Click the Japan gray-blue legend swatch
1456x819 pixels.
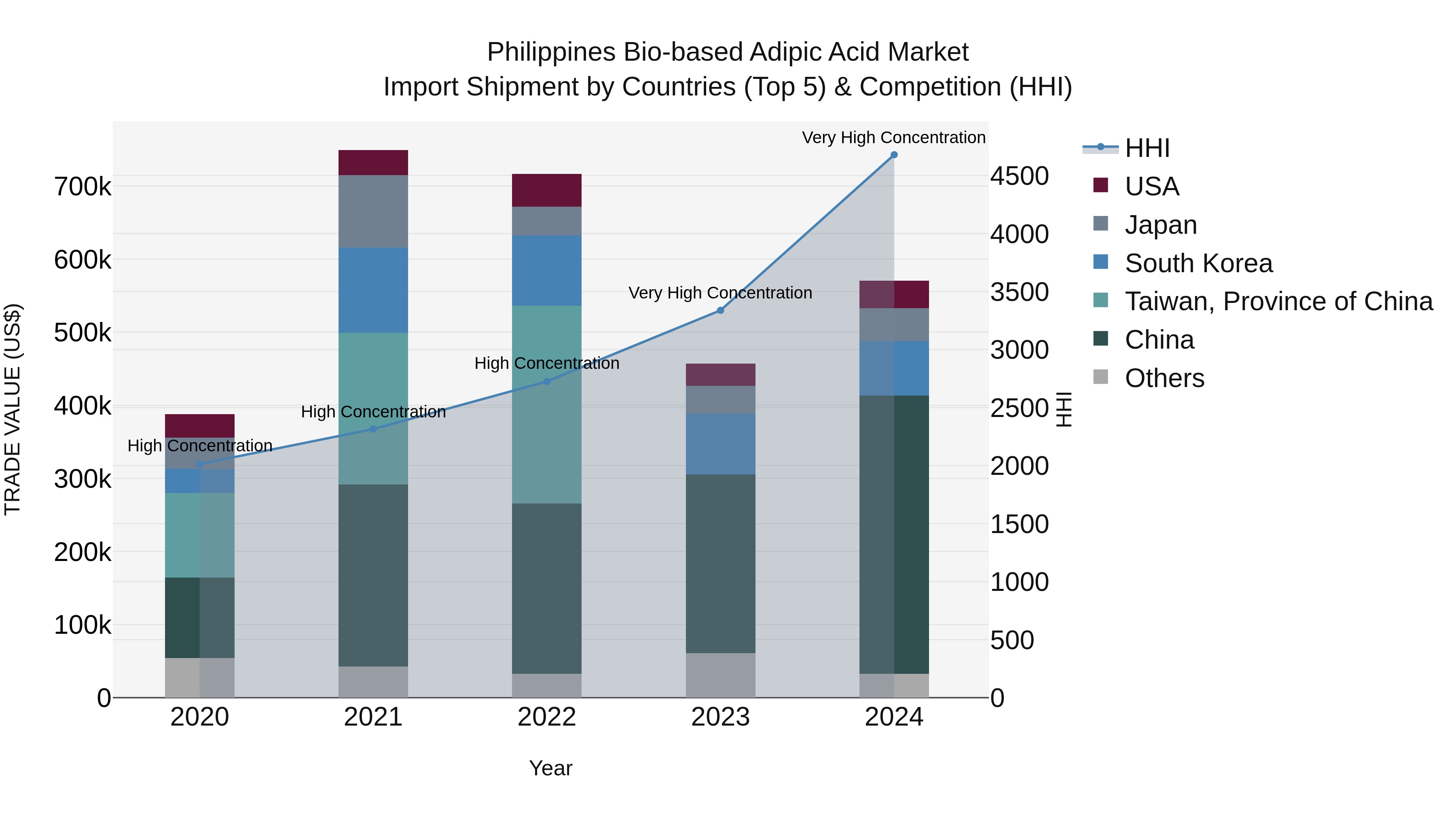pos(1100,223)
